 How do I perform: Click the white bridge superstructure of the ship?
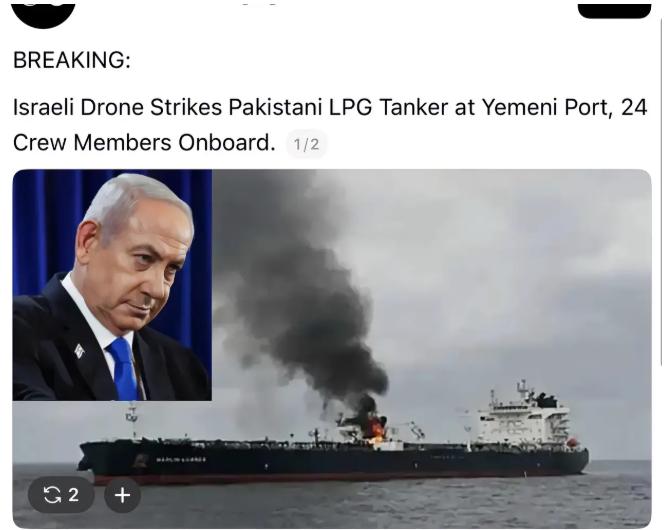pyautogui.click(x=523, y=419)
